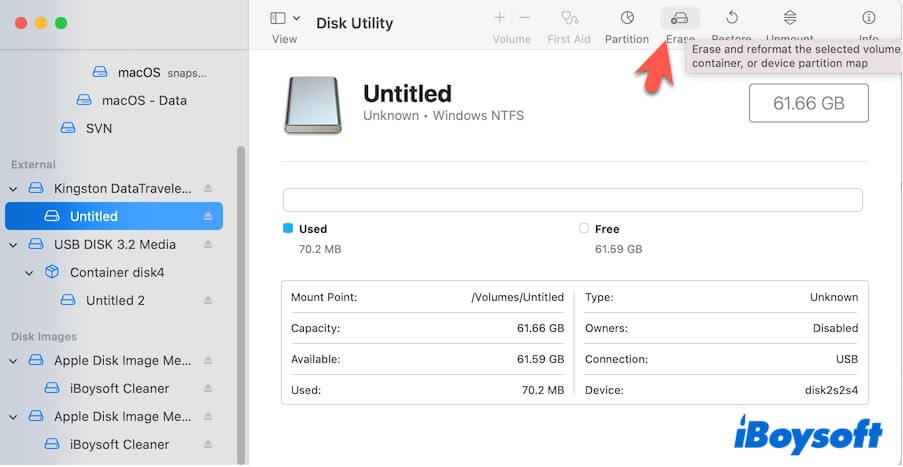This screenshot has width=903, height=467.
Task: Eject the Kingston DataTraveler disk
Action: point(208,188)
